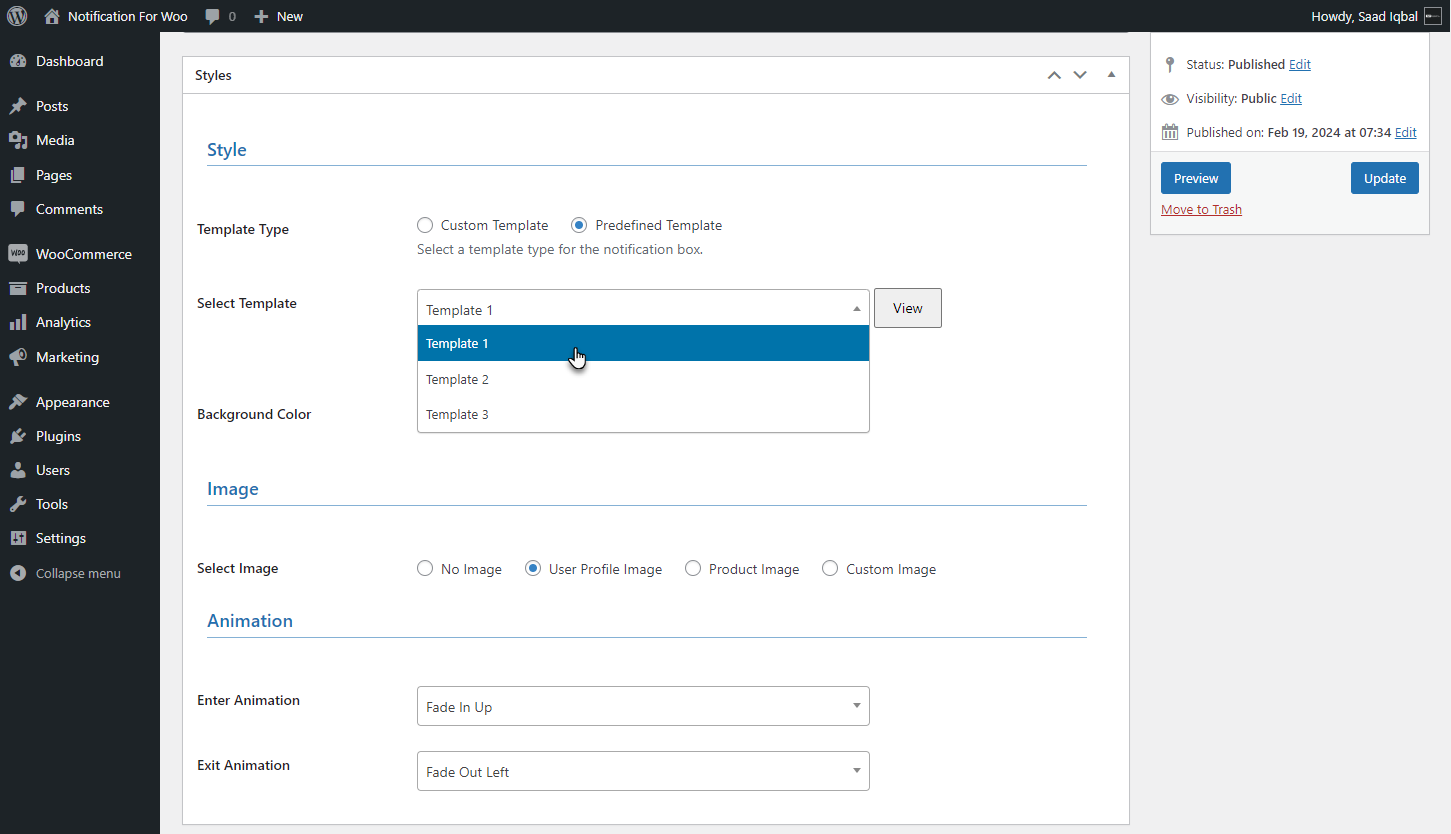Click the Move to Trash link
The width and height of the screenshot is (1451, 834).
pos(1201,209)
